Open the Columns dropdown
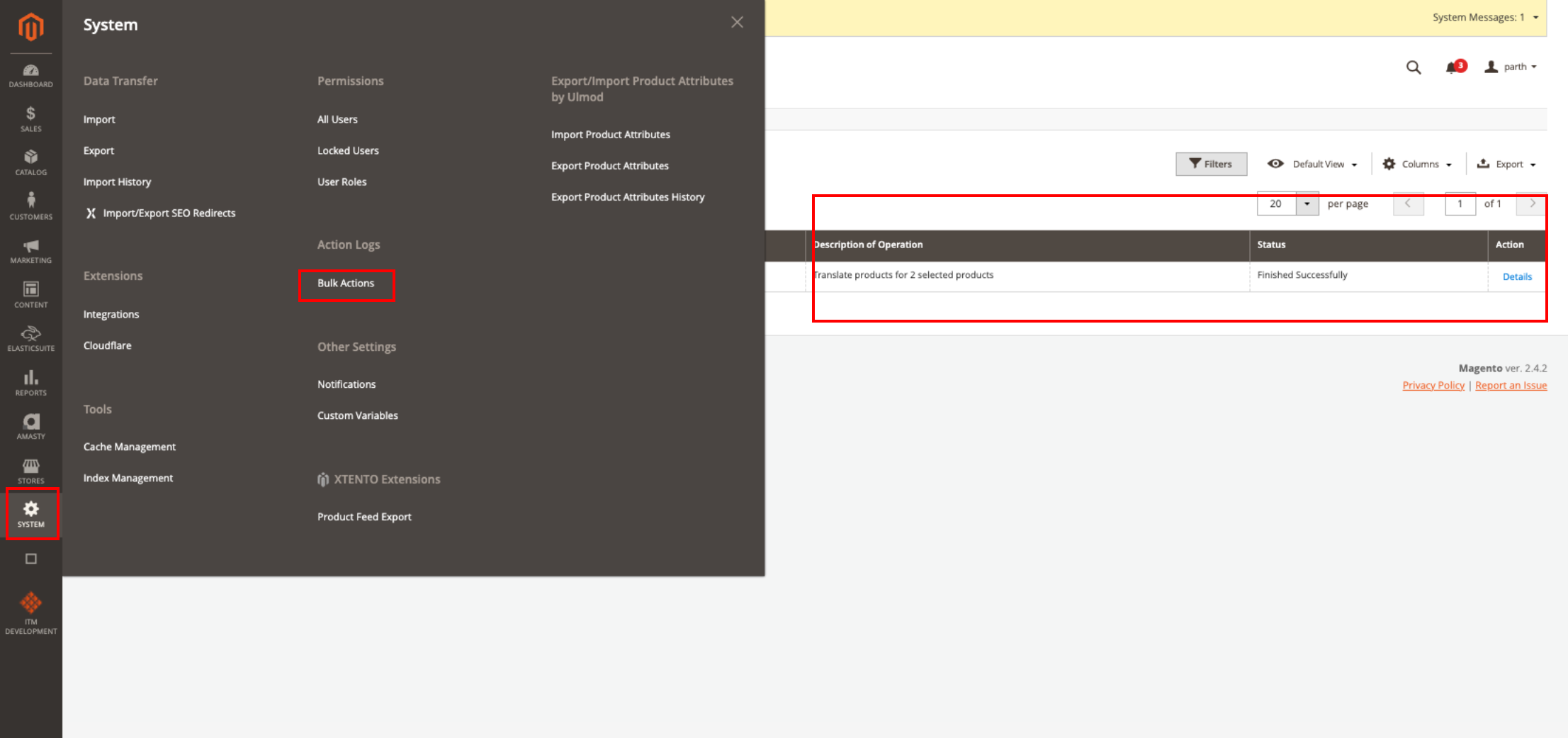The image size is (1568, 738). click(1417, 164)
